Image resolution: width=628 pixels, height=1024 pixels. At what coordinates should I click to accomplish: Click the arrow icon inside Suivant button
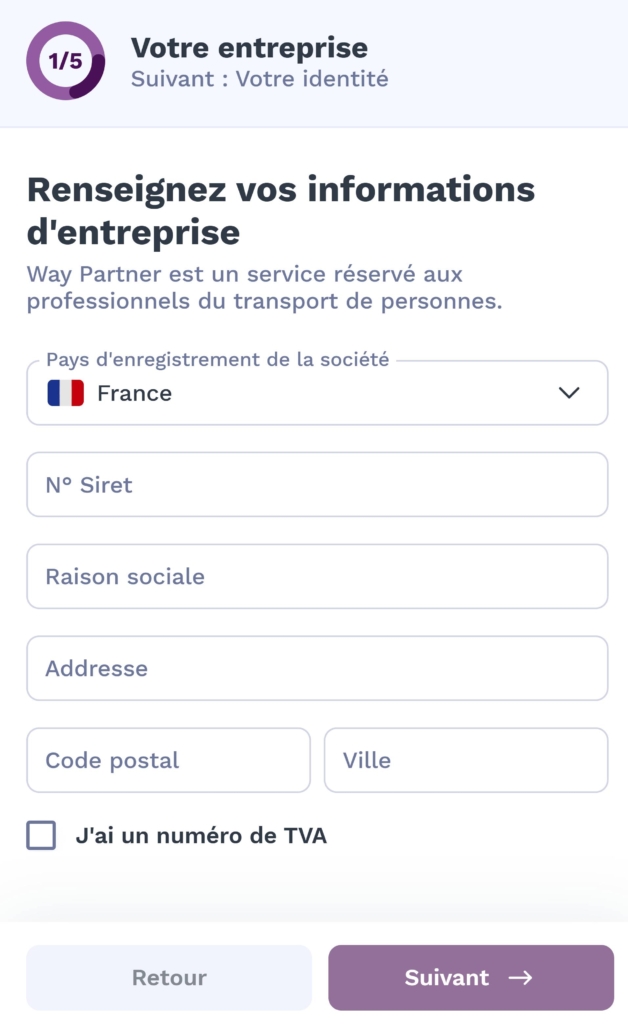[520, 978]
